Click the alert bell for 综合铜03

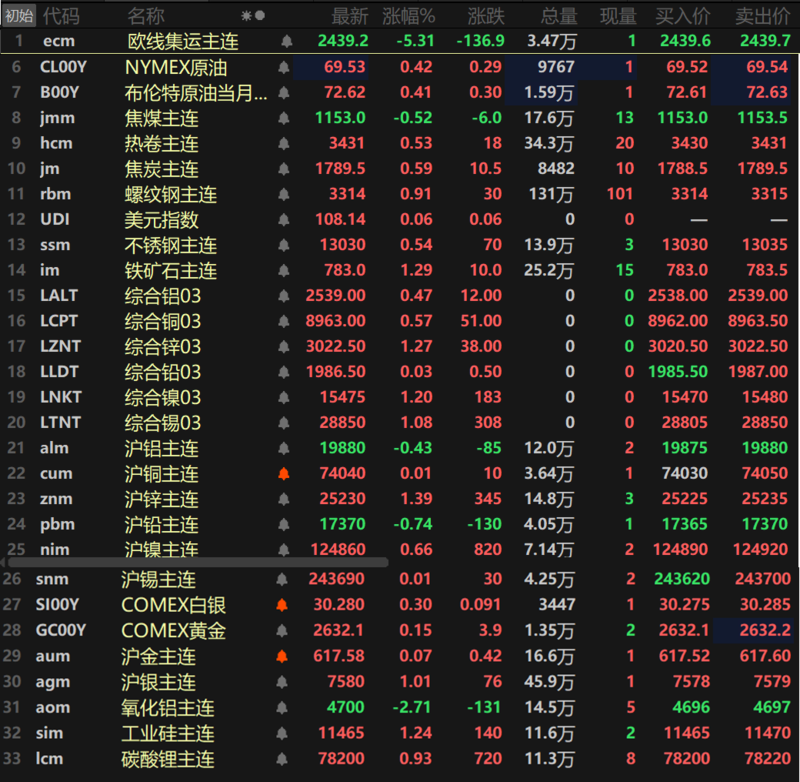[283, 321]
